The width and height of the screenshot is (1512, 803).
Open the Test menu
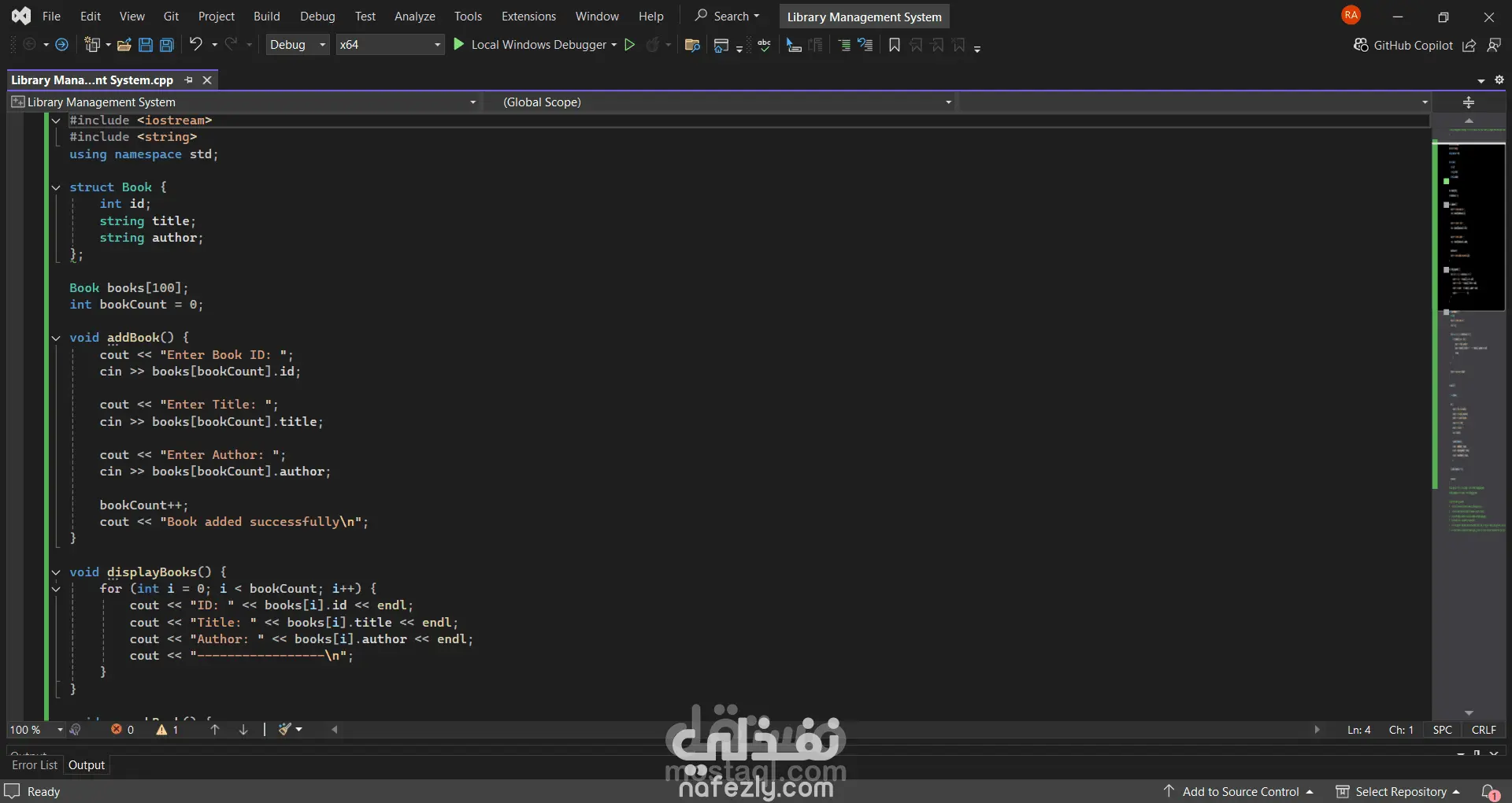pos(365,17)
